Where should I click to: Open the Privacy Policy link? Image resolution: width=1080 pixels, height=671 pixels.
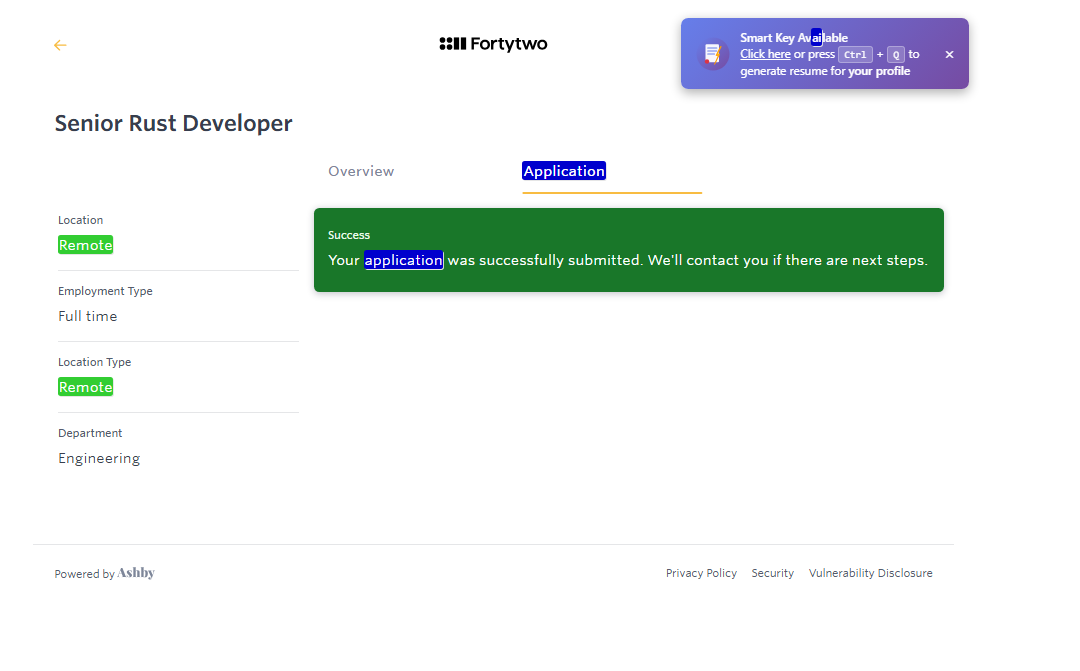[x=701, y=573]
